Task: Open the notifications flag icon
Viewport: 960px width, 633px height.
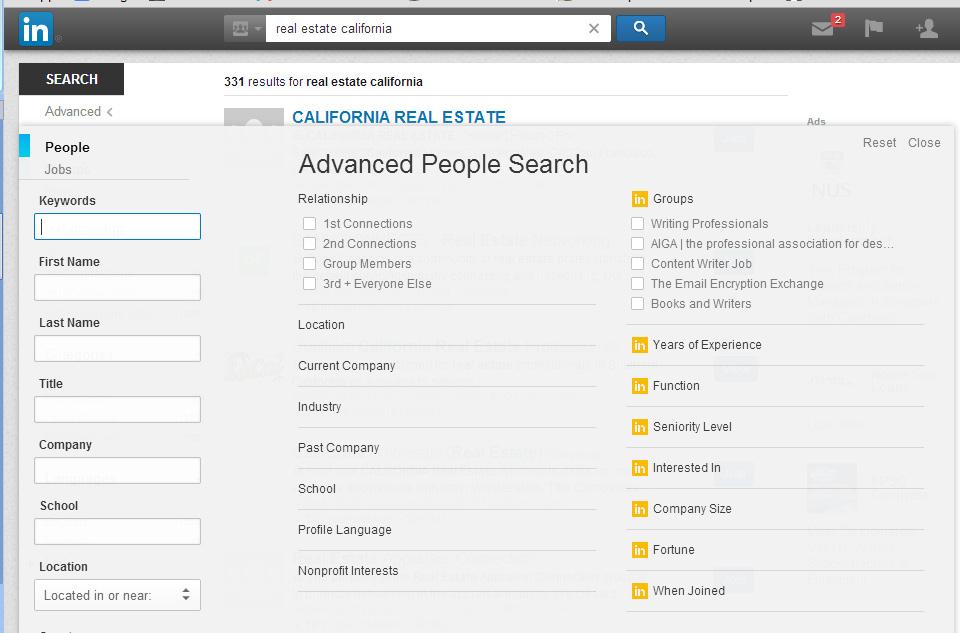Action: [x=874, y=28]
